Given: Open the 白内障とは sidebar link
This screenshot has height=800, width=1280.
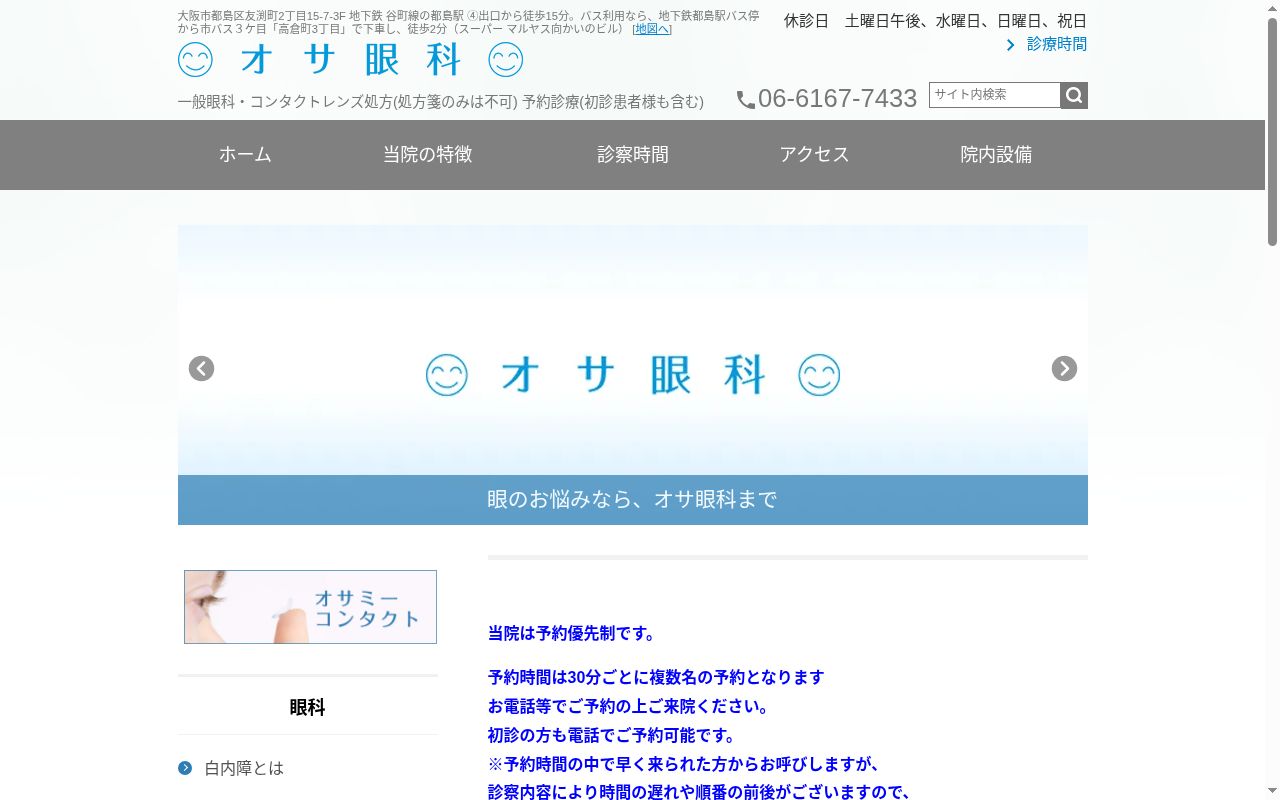Looking at the screenshot, I should (x=244, y=768).
